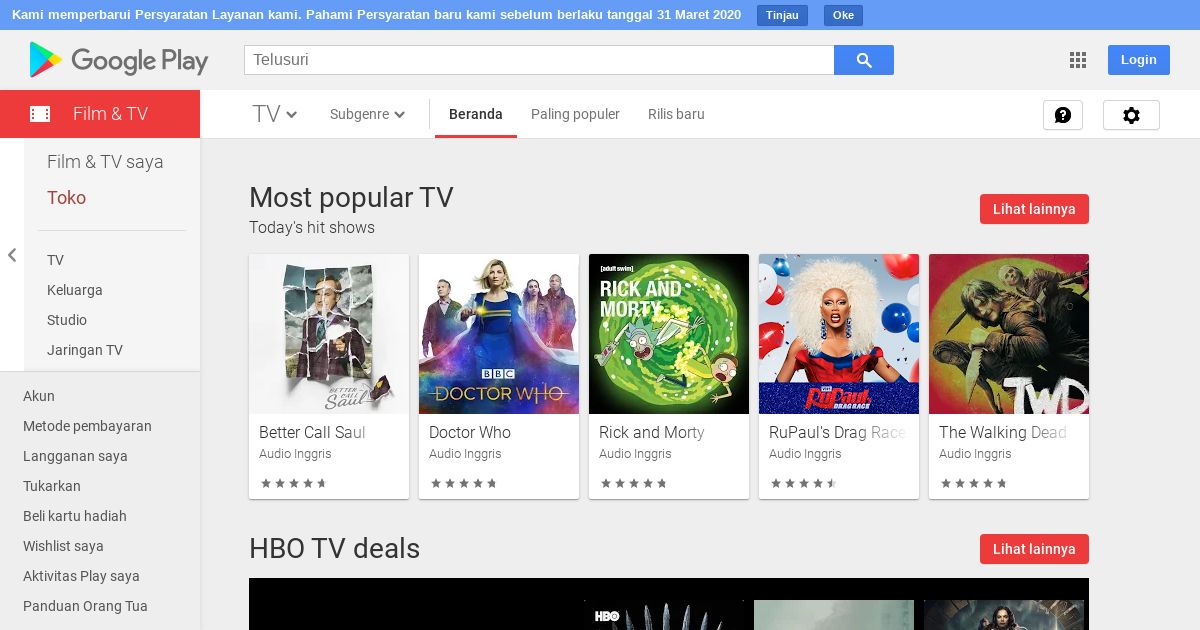Click the film strip icon beside Film & TV
This screenshot has width=1200, height=630.
pyautogui.click(x=40, y=114)
